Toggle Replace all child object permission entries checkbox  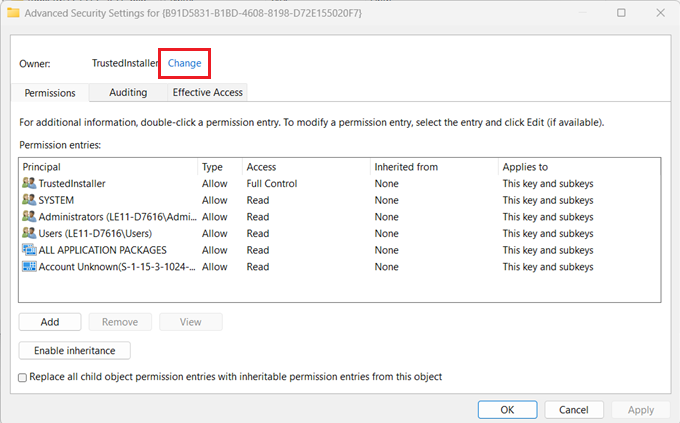pos(23,377)
